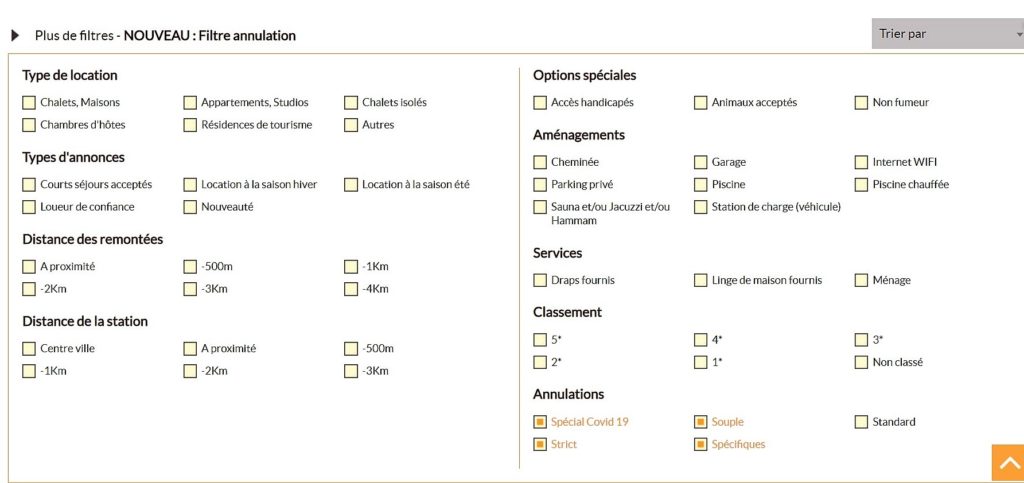Screen dimensions: 1024x483
Task: Select the 5* classement checkbox
Action: click(540, 339)
